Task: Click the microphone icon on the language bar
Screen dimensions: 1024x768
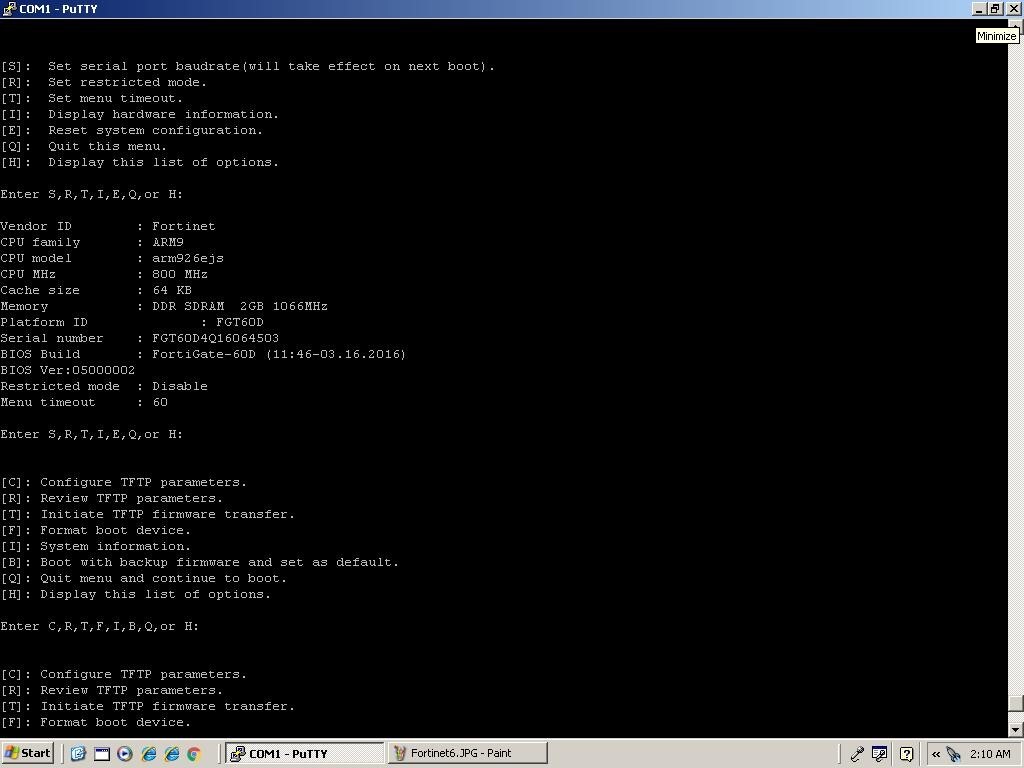Action: click(x=857, y=754)
